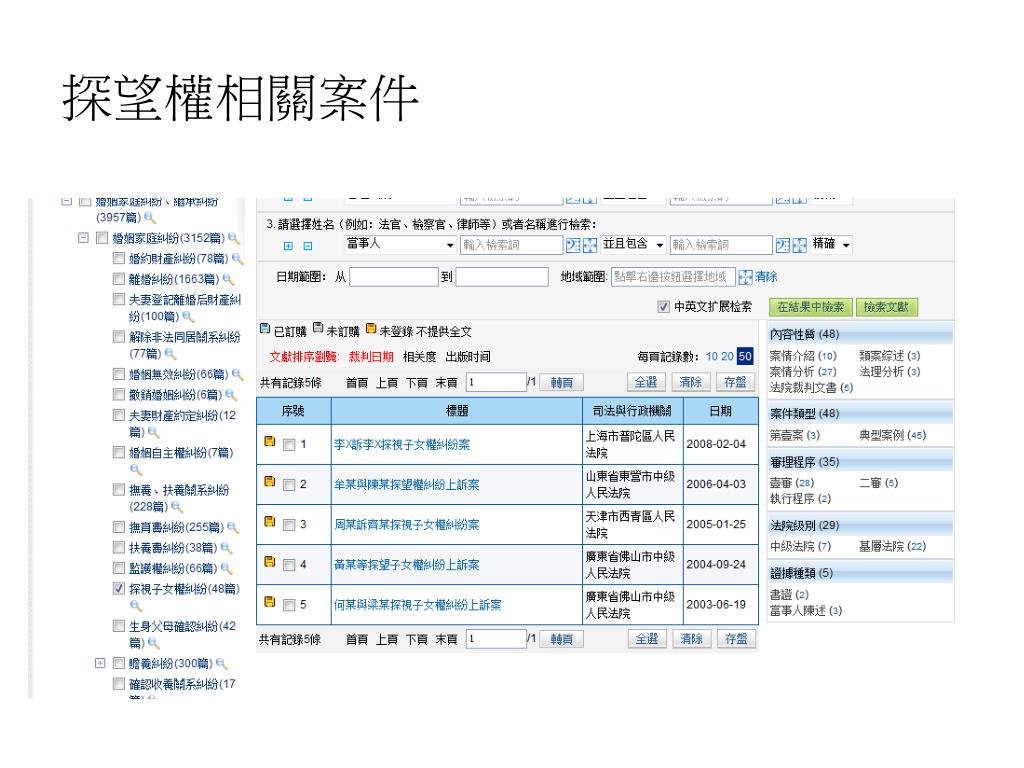Open case 何某與梁某探視子女權糾紛上訴案

[x=418, y=605]
